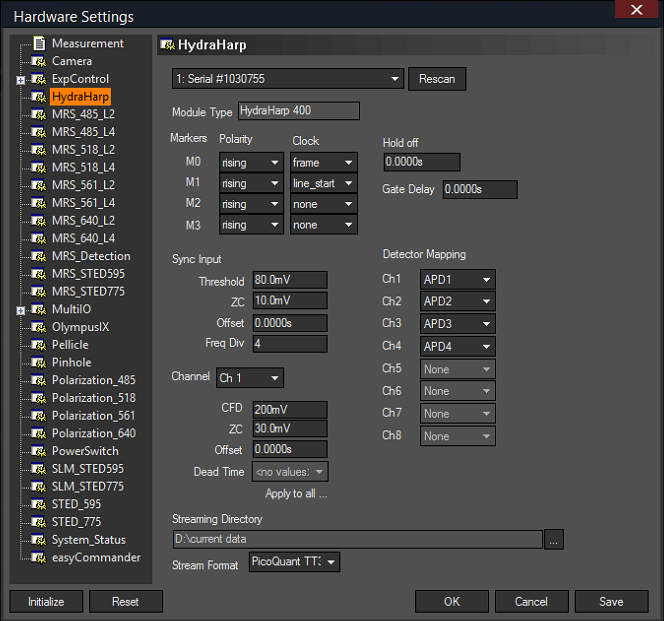This screenshot has height=621, width=664.
Task: Click the Initialize button
Action: coord(46,602)
